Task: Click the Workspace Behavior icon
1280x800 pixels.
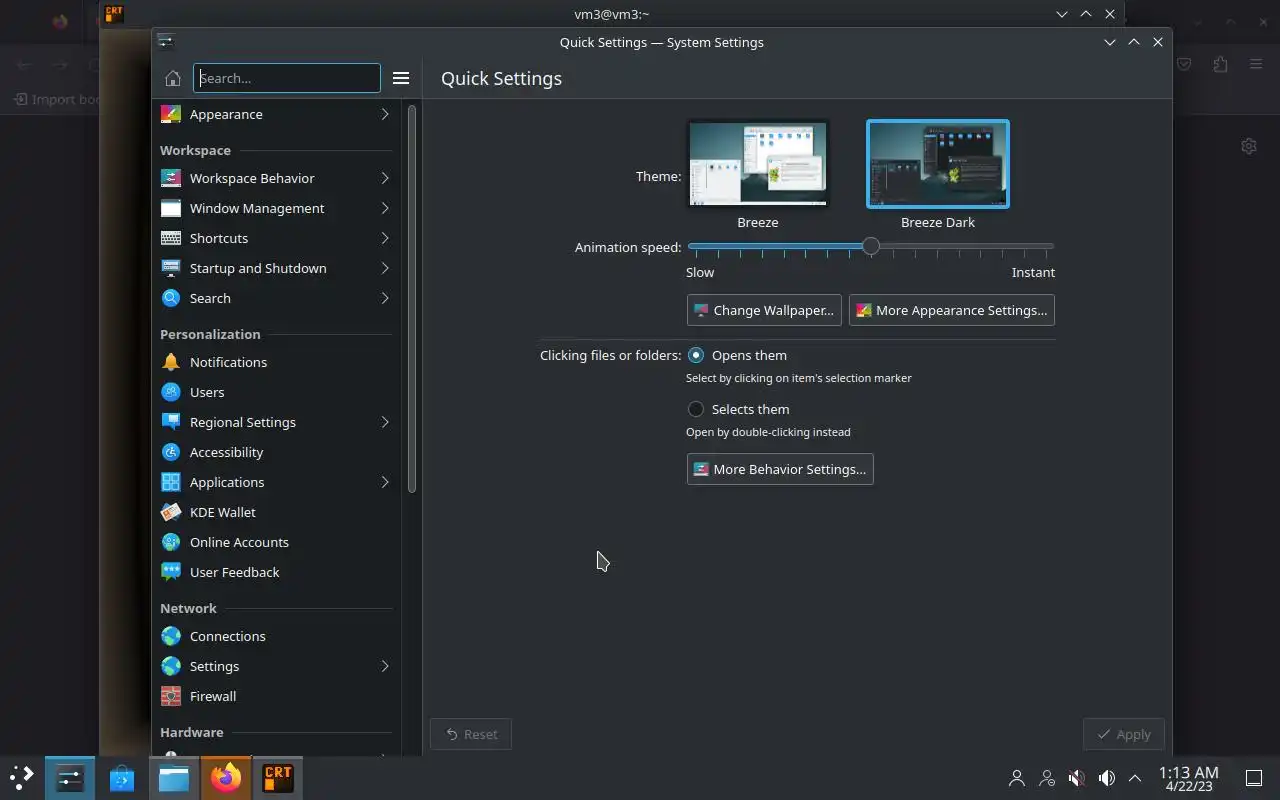Action: (x=171, y=178)
